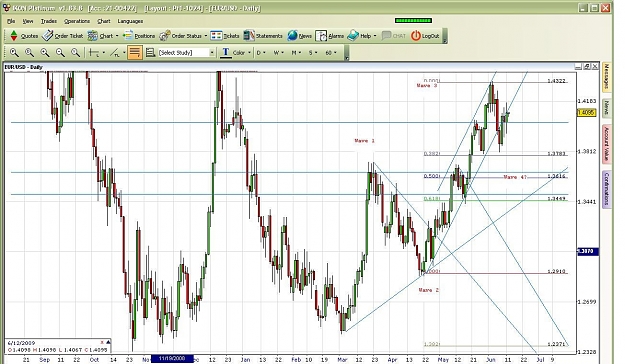625x364 pixels.
Task: Expand the Order Status dropdown arrow
Action: (206, 36)
